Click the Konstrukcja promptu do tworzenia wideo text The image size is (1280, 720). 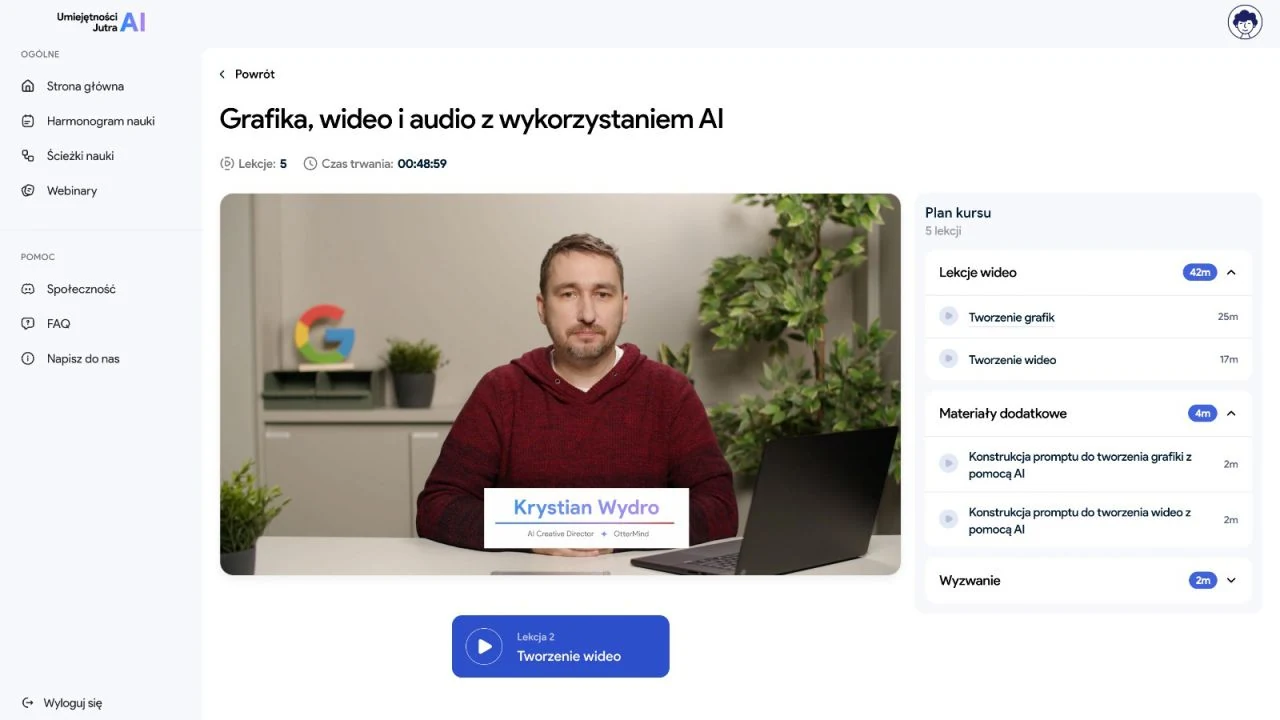pos(1079,520)
